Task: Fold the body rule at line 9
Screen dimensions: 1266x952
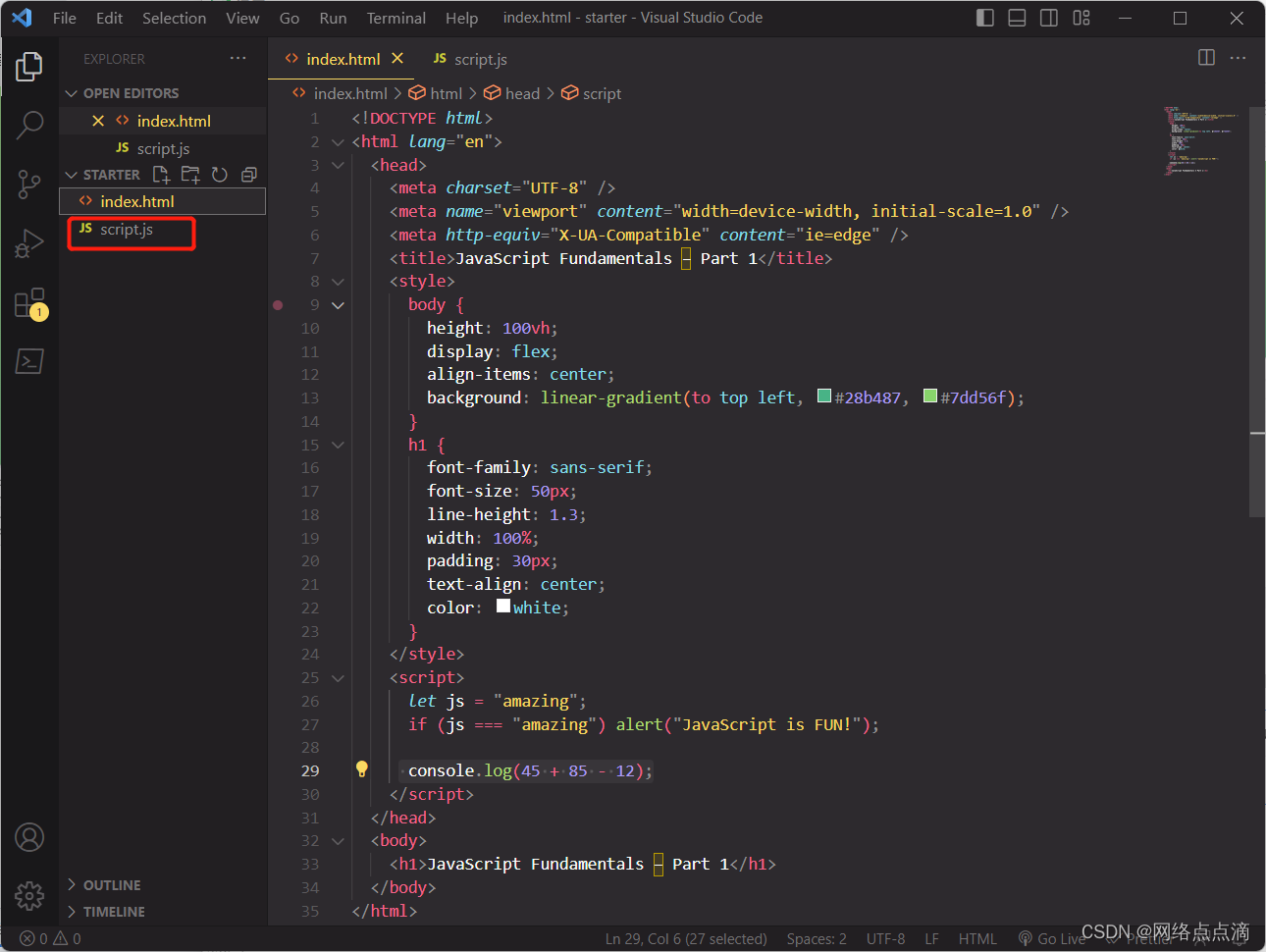Action: click(x=338, y=305)
